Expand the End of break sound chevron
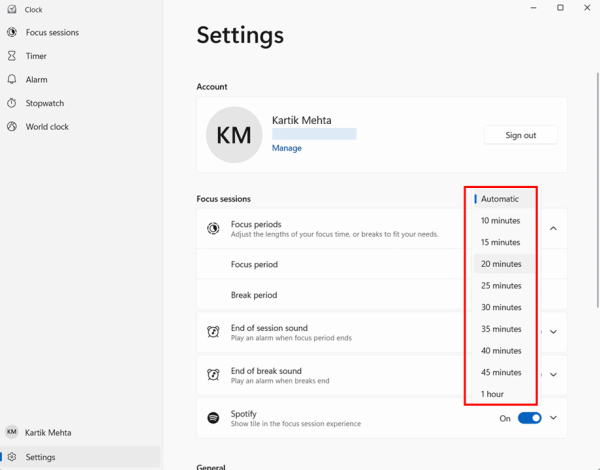The image size is (600, 470). [553, 375]
